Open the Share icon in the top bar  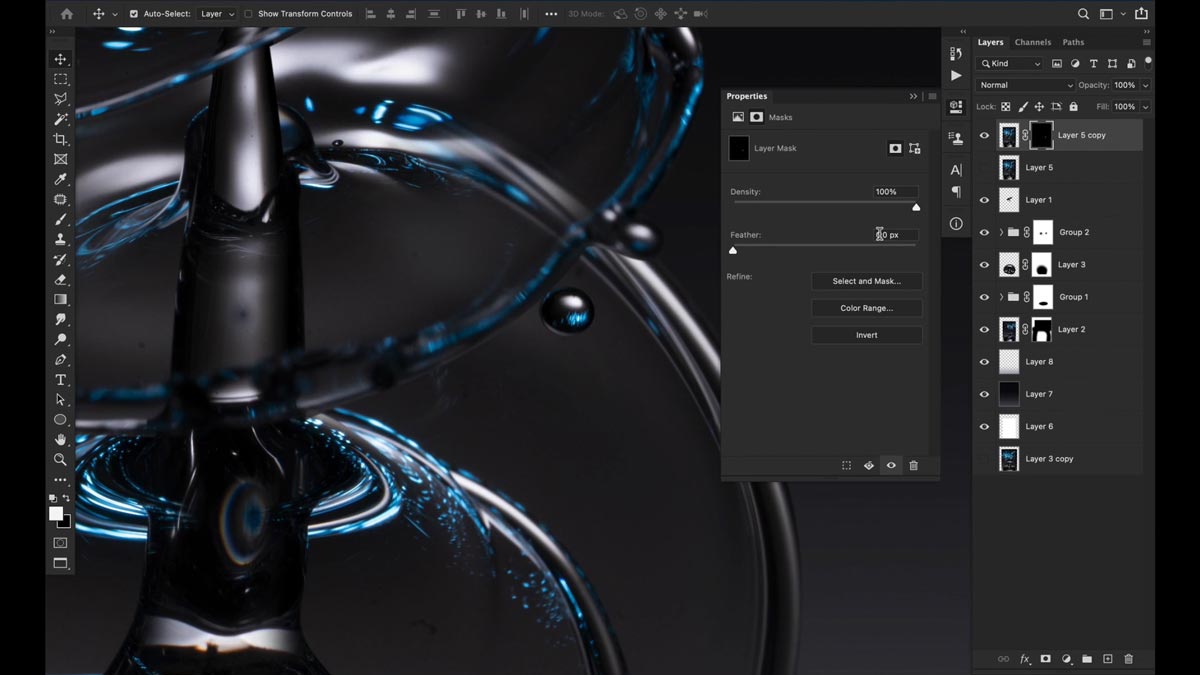pos(1141,14)
